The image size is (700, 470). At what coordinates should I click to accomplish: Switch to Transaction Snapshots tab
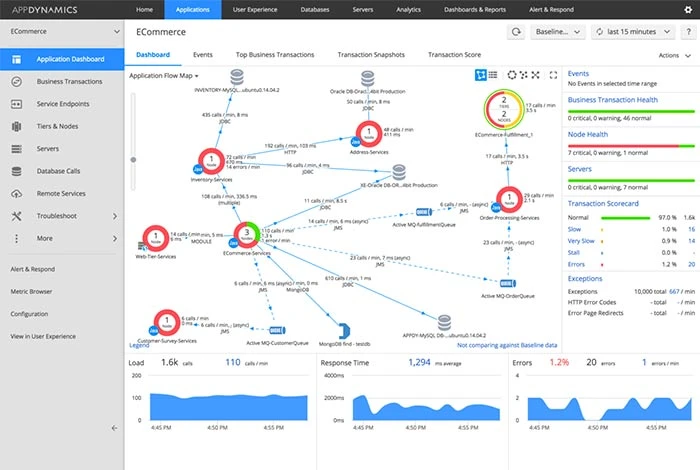(x=371, y=54)
